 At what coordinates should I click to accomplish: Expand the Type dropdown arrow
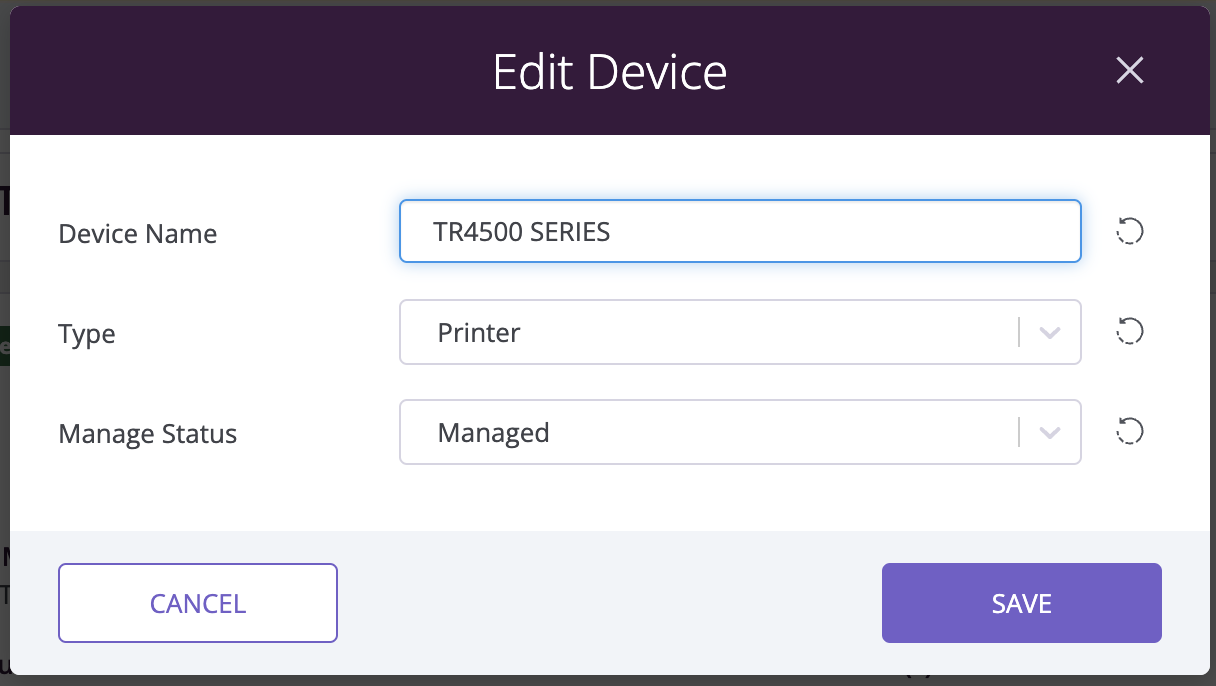click(x=1050, y=333)
